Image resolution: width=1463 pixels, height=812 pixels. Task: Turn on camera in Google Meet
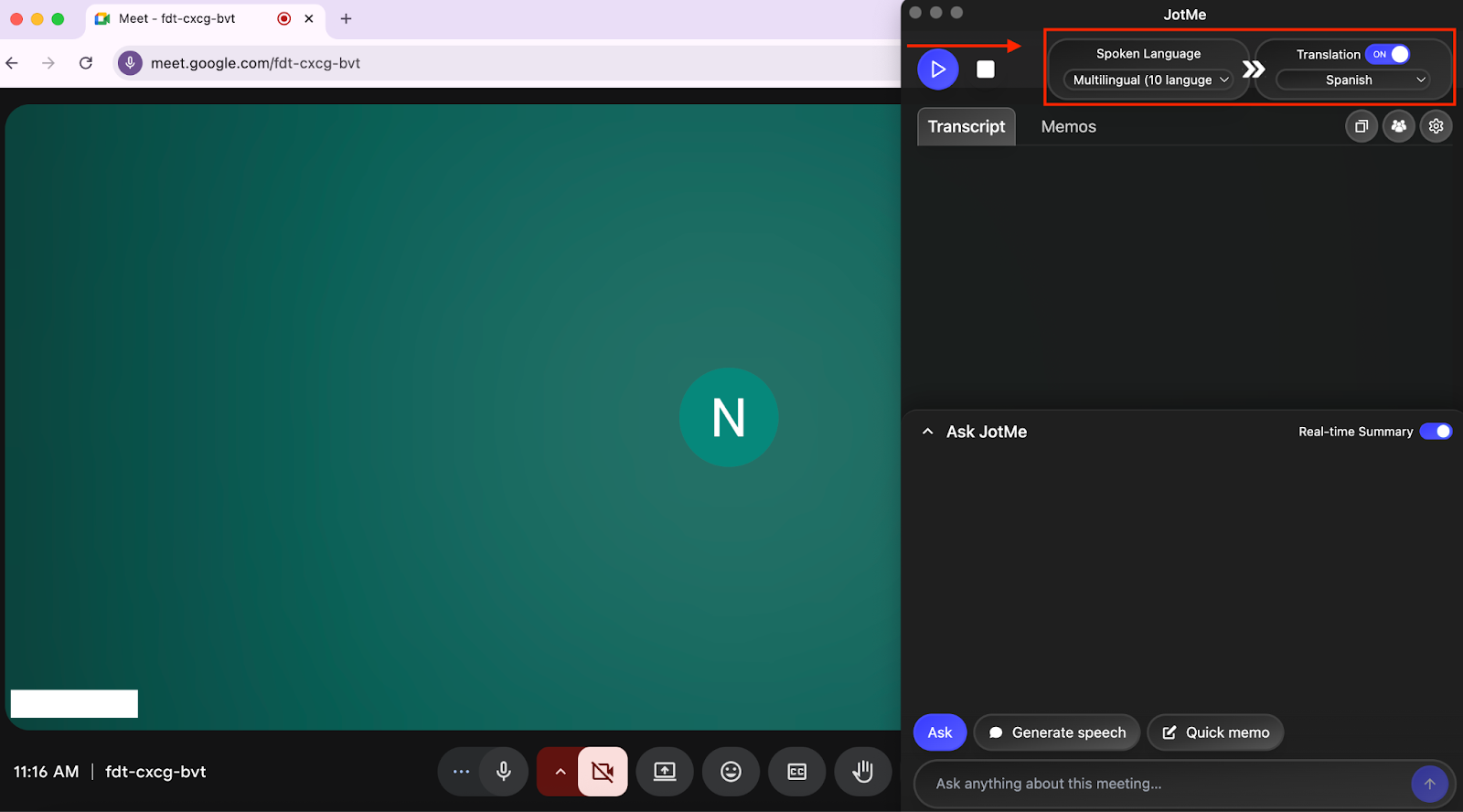tap(603, 772)
